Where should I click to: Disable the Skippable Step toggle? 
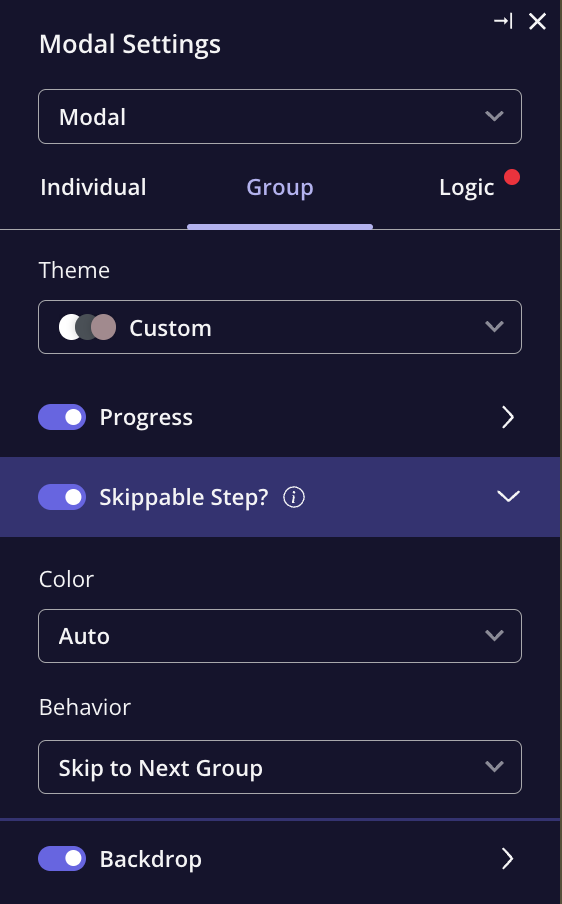pos(62,497)
